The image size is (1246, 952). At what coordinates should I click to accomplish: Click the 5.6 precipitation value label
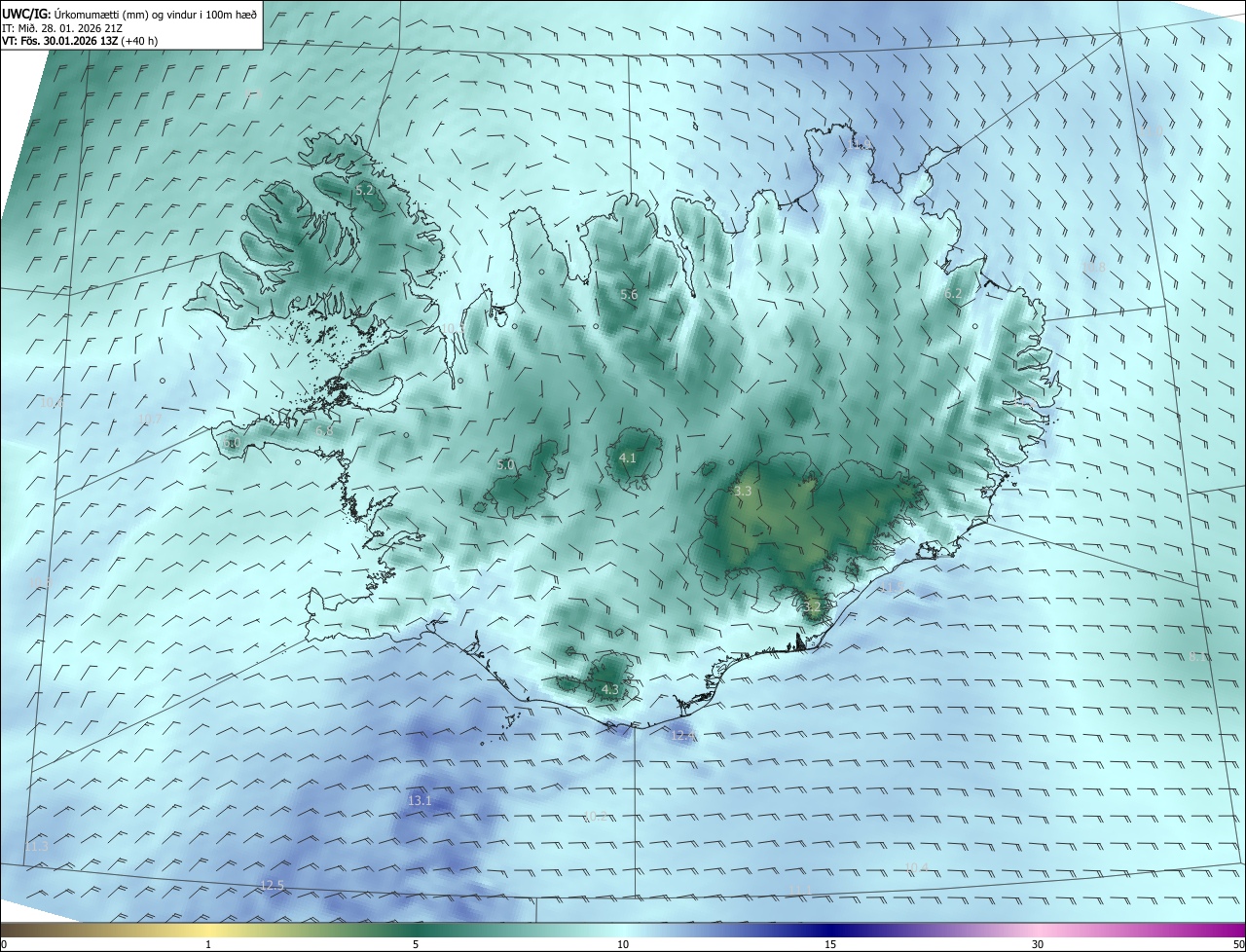[x=629, y=294]
